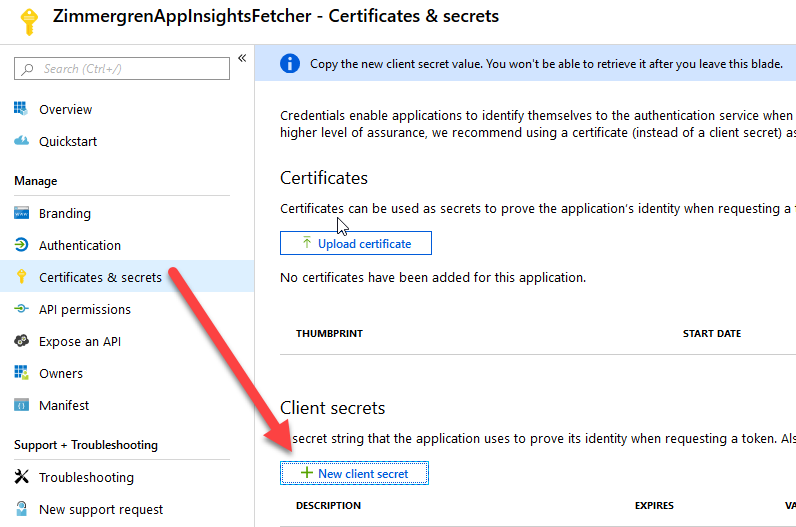Click the Owners icon
Screen dimensions: 796x527
(x=21, y=373)
